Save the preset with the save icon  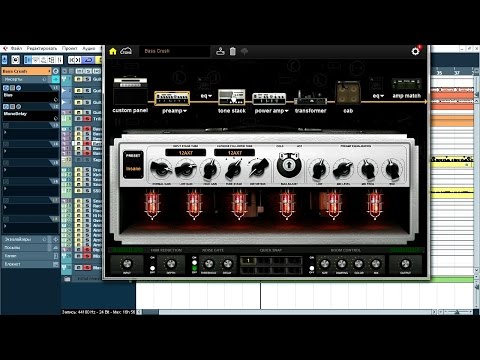220,51
